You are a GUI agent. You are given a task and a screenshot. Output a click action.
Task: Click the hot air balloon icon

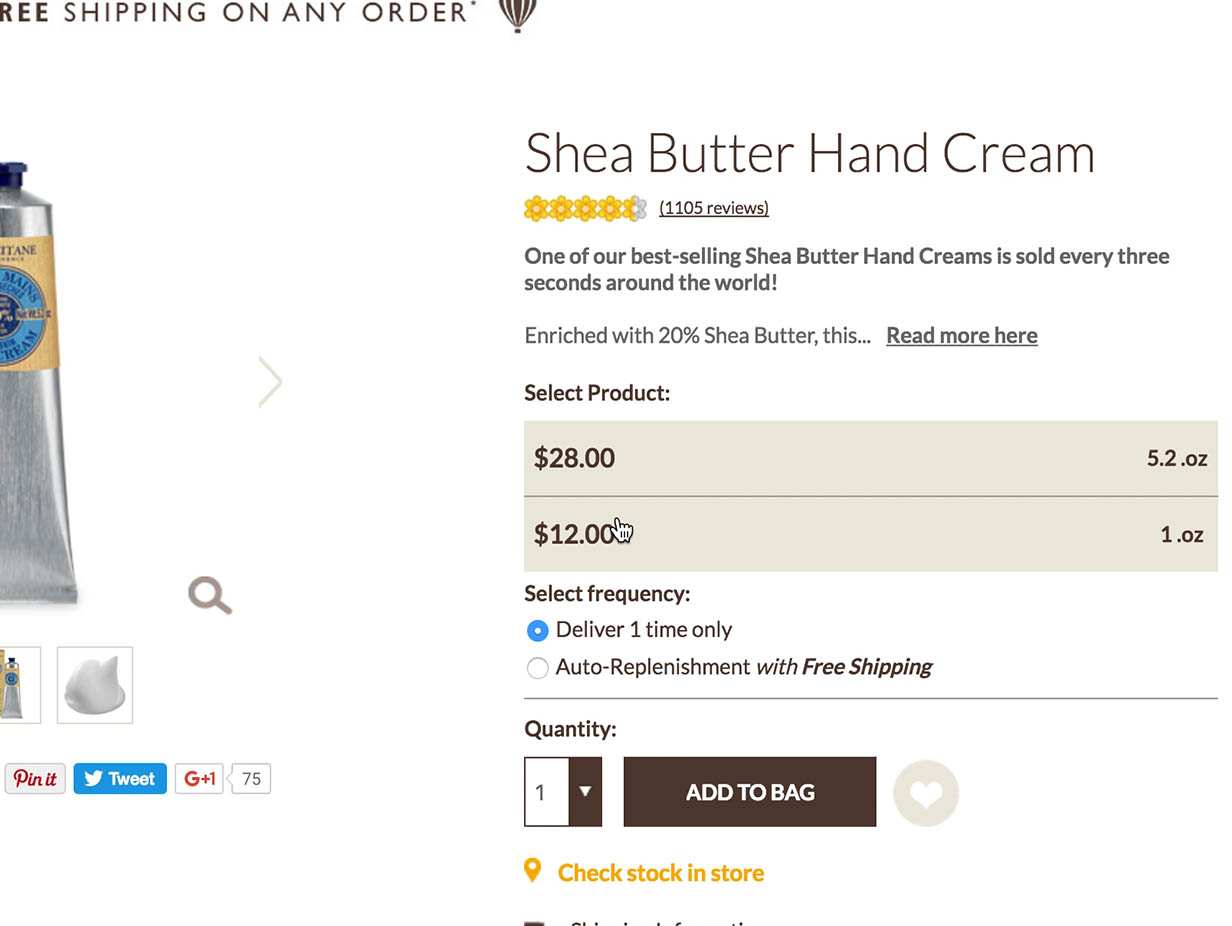517,14
